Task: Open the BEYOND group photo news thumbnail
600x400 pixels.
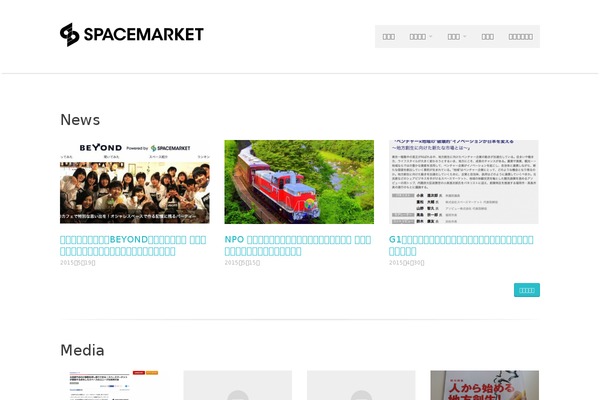Action: coord(135,182)
